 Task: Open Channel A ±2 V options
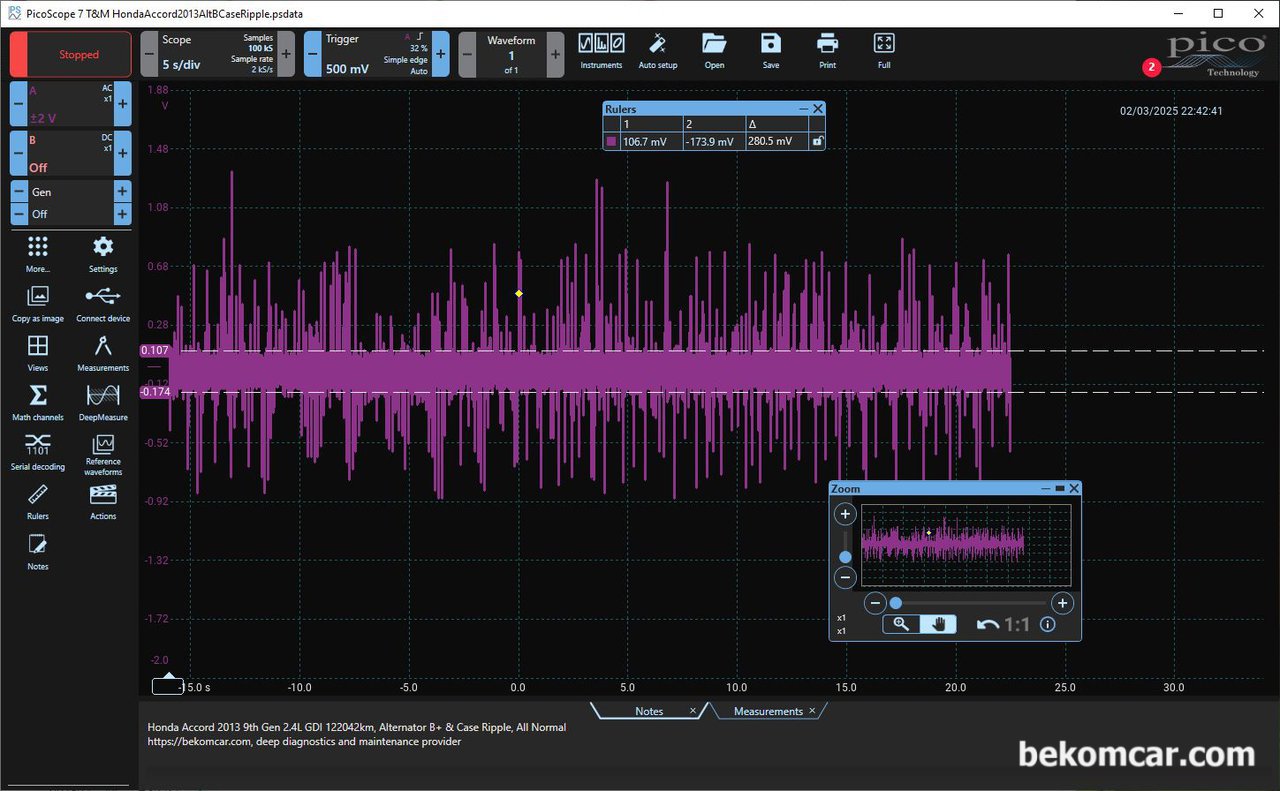70,104
